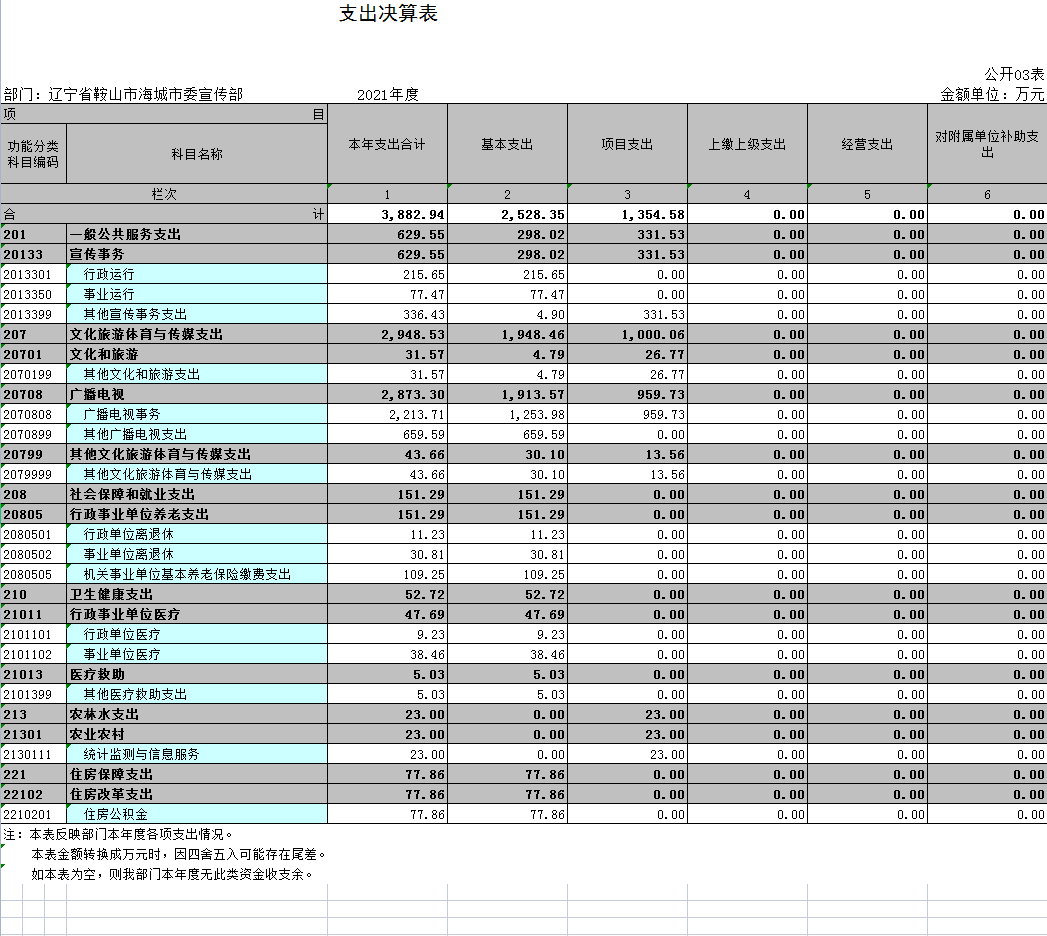Click the 其他宣传事务支出 cell
Image resolution: width=1047 pixels, height=936 pixels.
click(x=197, y=314)
